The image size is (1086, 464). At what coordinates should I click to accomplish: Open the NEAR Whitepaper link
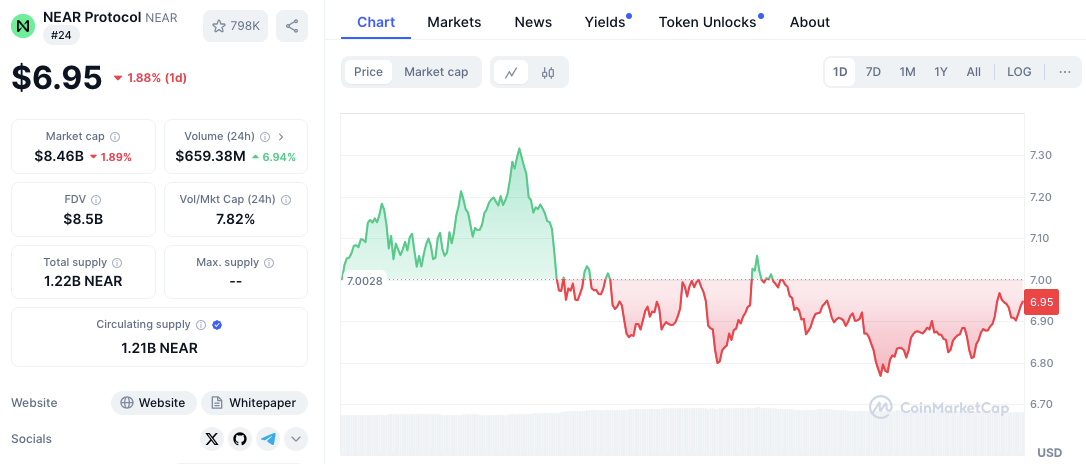click(x=255, y=403)
